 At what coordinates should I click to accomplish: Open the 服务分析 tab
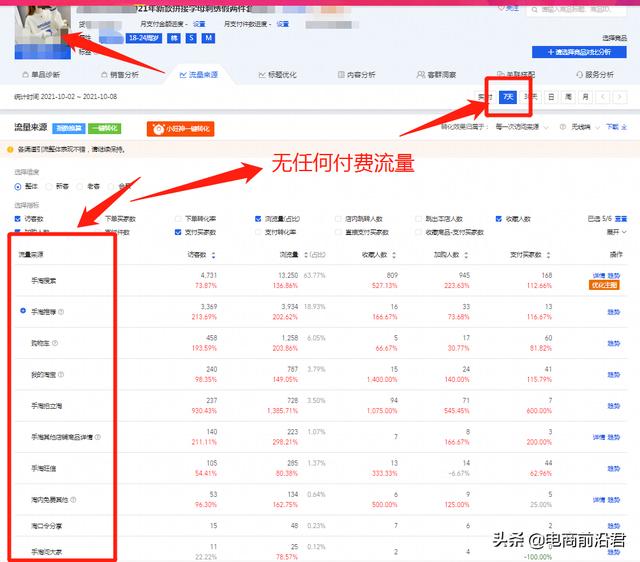pos(595,75)
